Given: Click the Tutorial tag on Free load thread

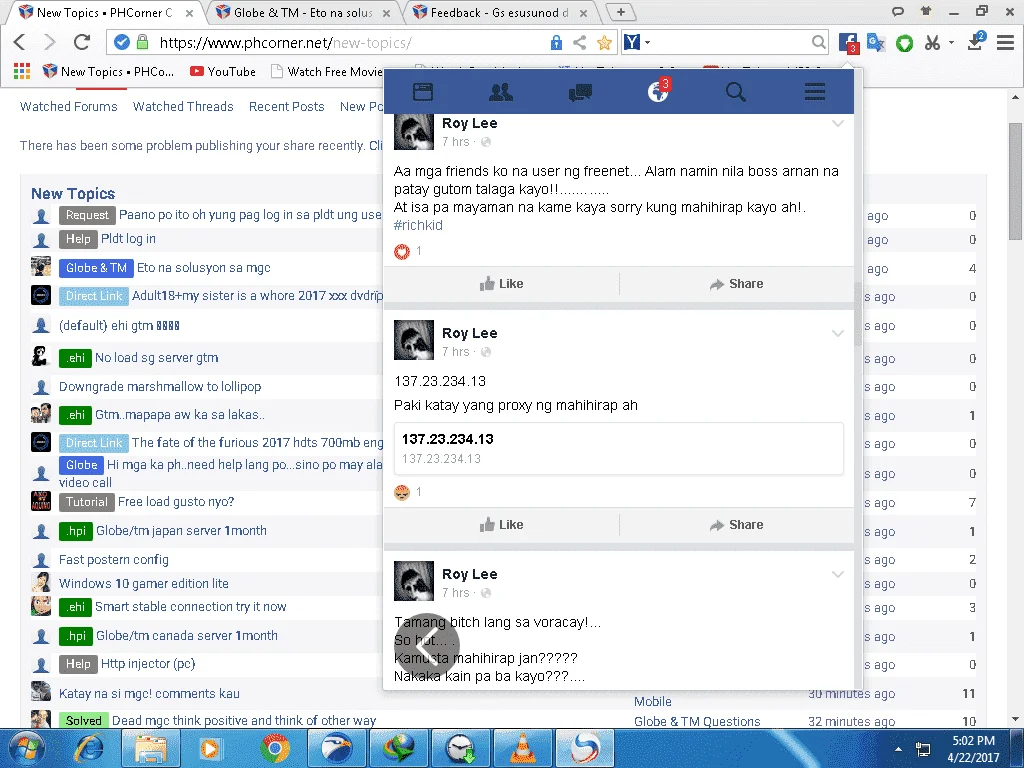Looking at the screenshot, I should 87,502.
